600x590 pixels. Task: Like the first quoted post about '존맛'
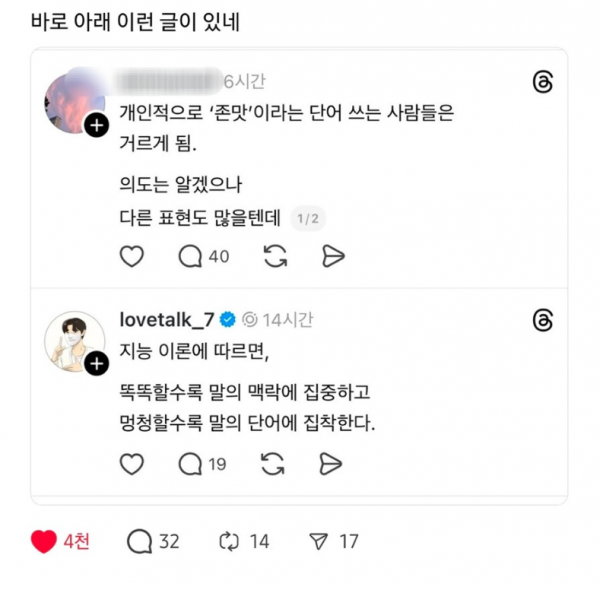pyautogui.click(x=132, y=257)
